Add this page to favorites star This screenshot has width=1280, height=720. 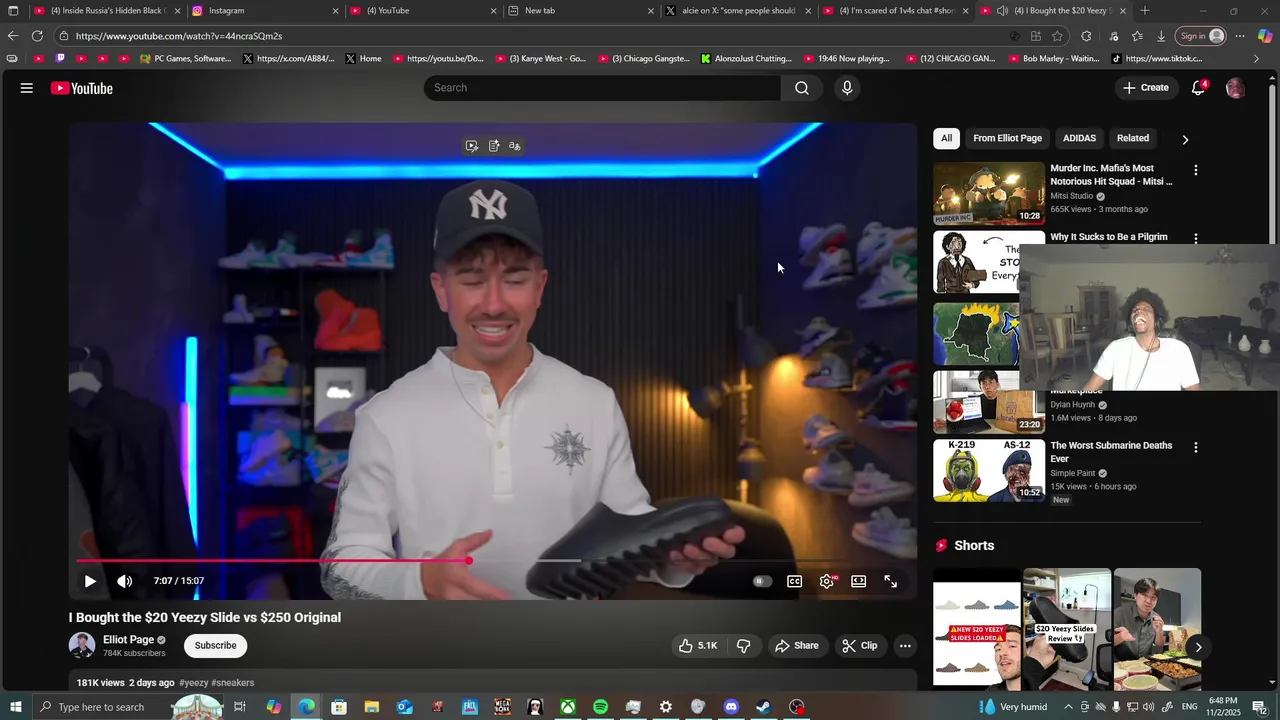[1058, 36]
